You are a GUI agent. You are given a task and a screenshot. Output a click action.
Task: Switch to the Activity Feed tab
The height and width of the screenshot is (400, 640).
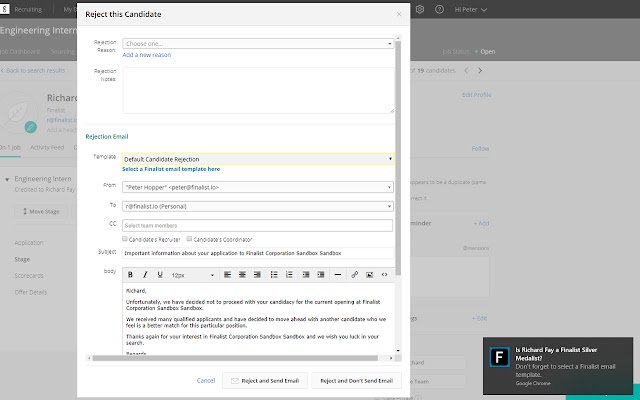(x=47, y=147)
